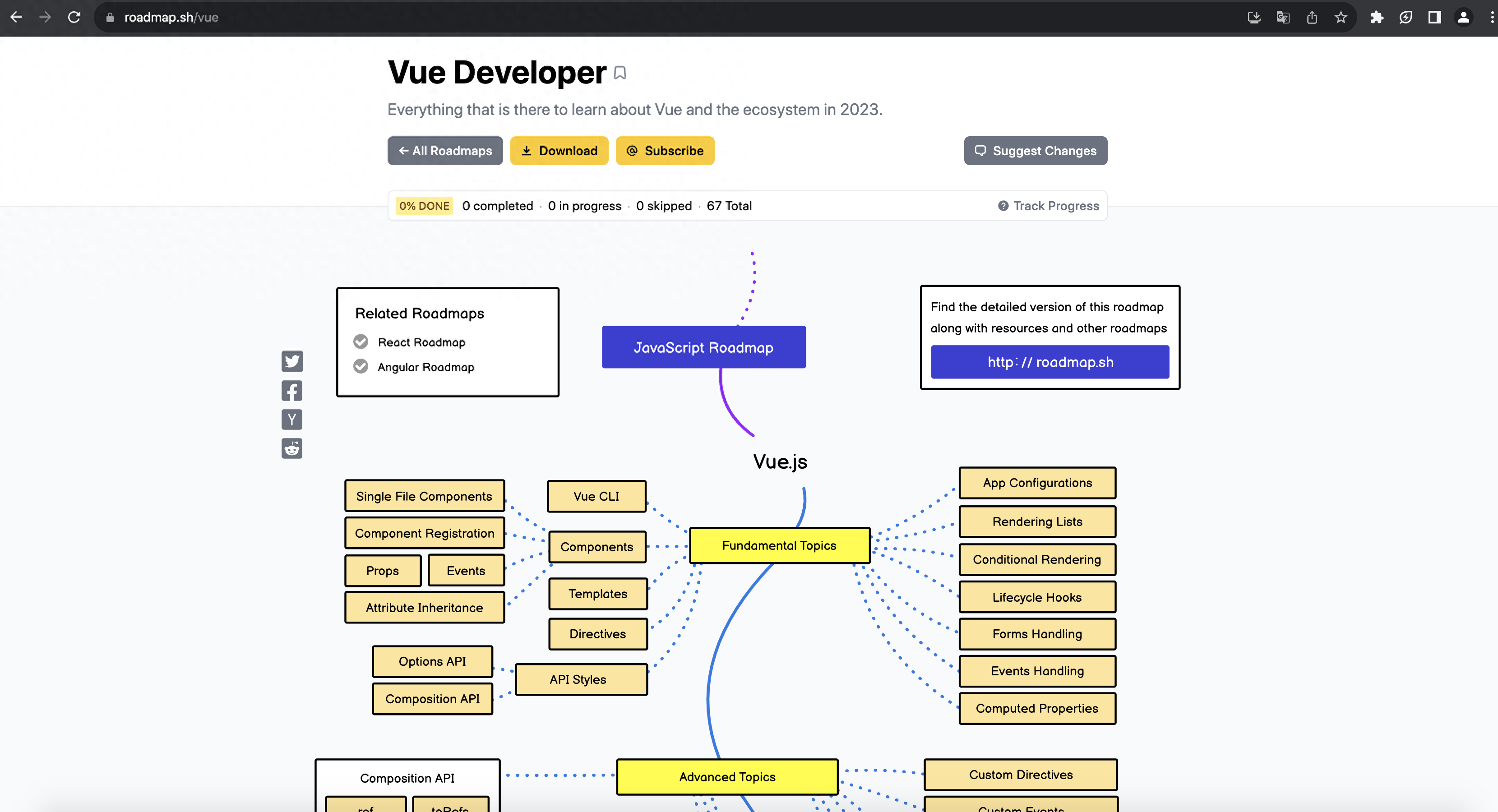Image resolution: width=1498 pixels, height=812 pixels.
Task: Click the Twitter share icon
Action: click(x=291, y=361)
